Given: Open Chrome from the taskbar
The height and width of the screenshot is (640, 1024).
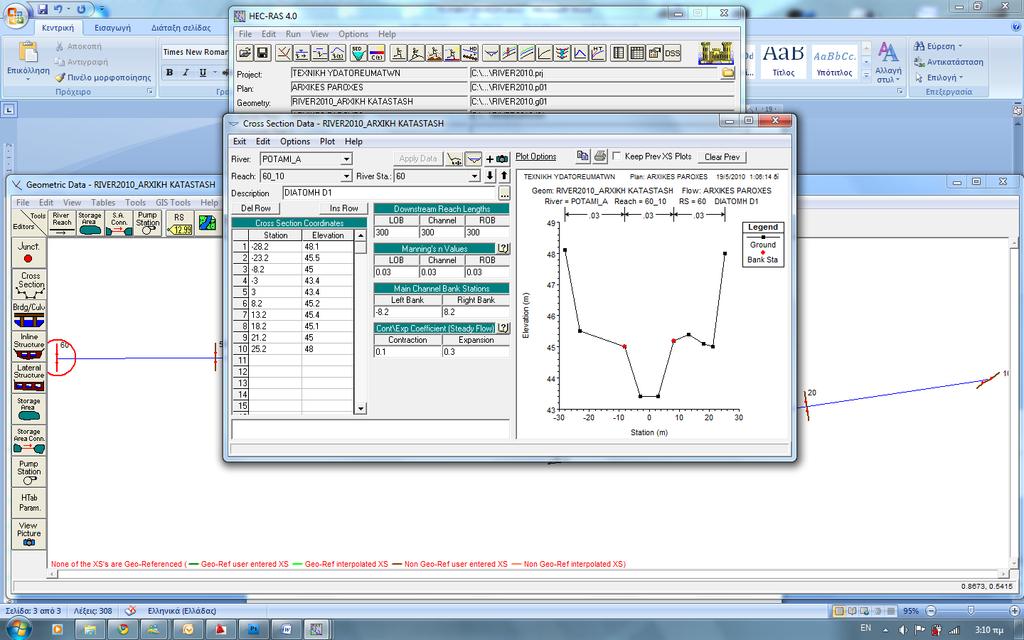Looking at the screenshot, I should point(122,630).
